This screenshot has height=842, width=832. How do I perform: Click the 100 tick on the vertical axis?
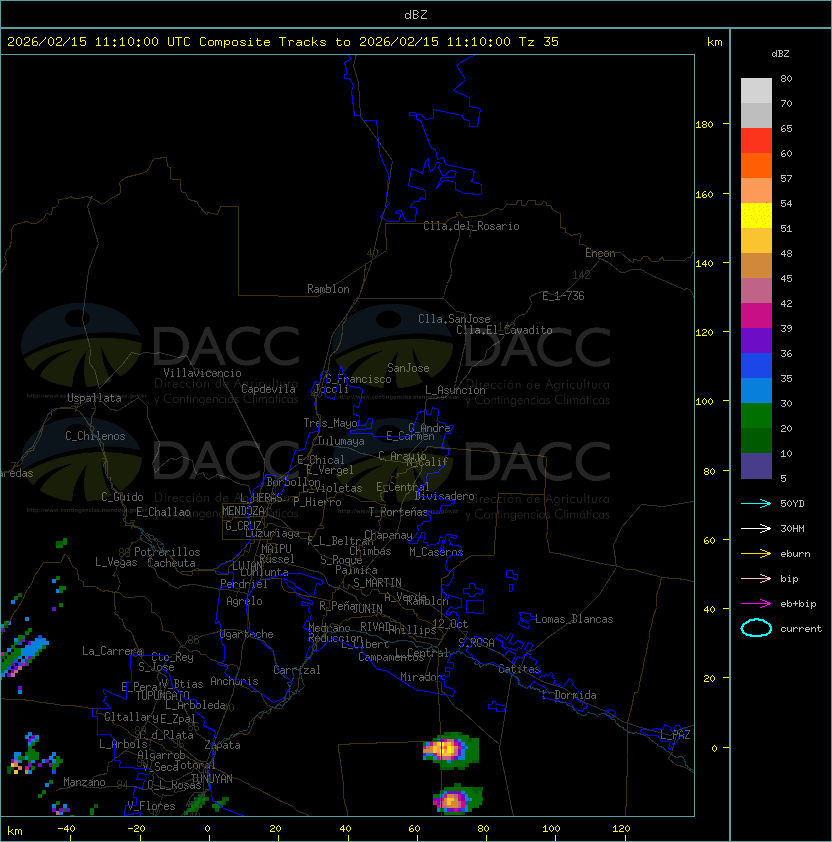point(704,402)
